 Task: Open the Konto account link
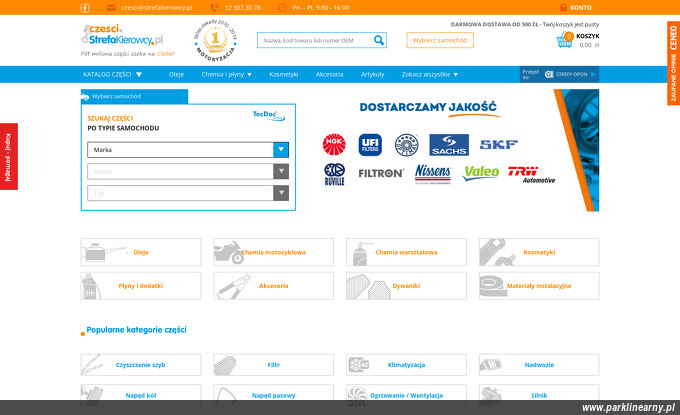pos(581,8)
